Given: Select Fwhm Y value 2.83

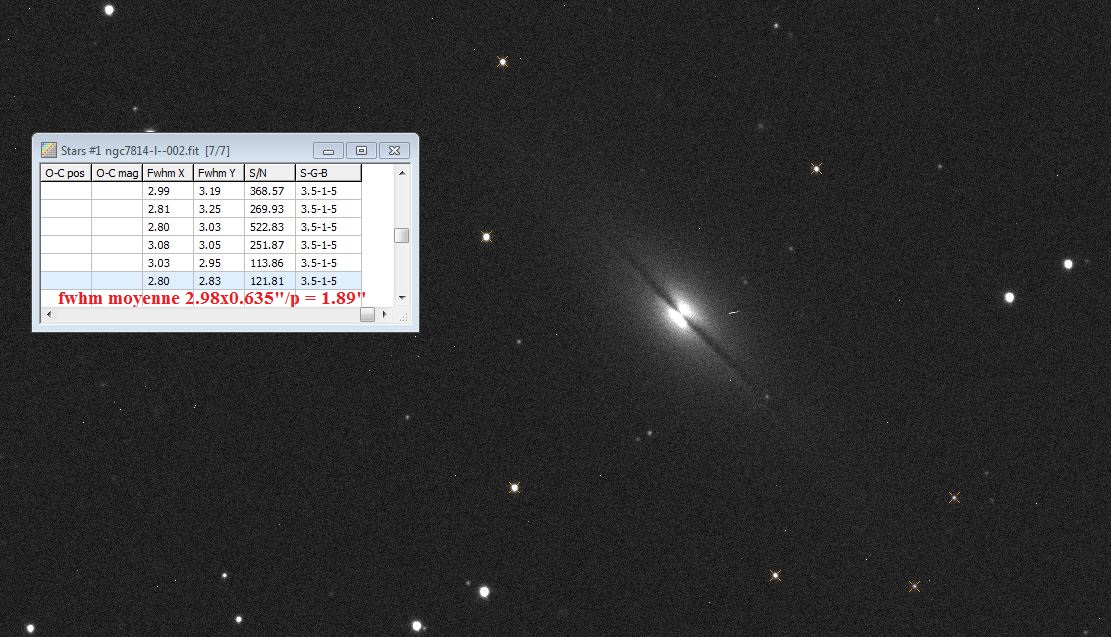Looking at the screenshot, I should point(219,281).
